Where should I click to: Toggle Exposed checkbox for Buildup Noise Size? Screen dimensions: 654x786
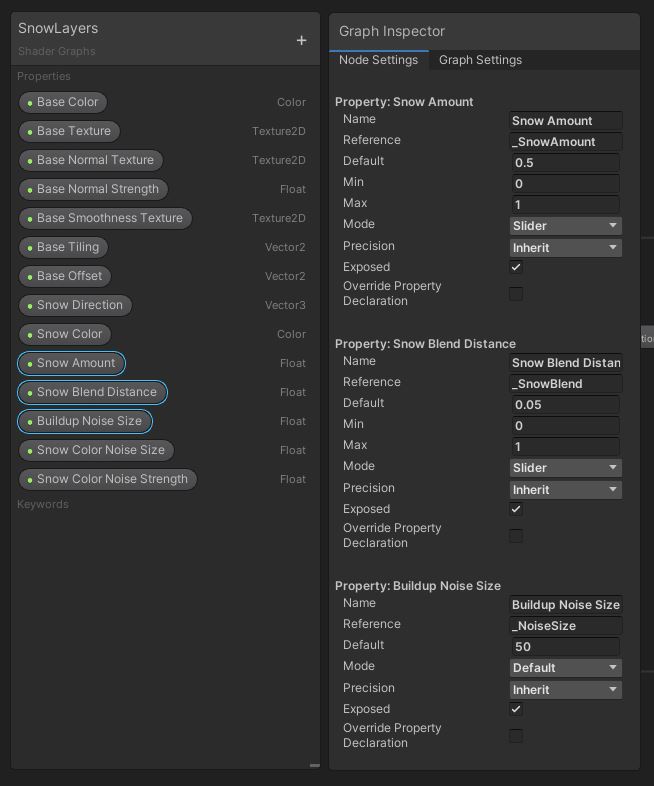coord(516,710)
